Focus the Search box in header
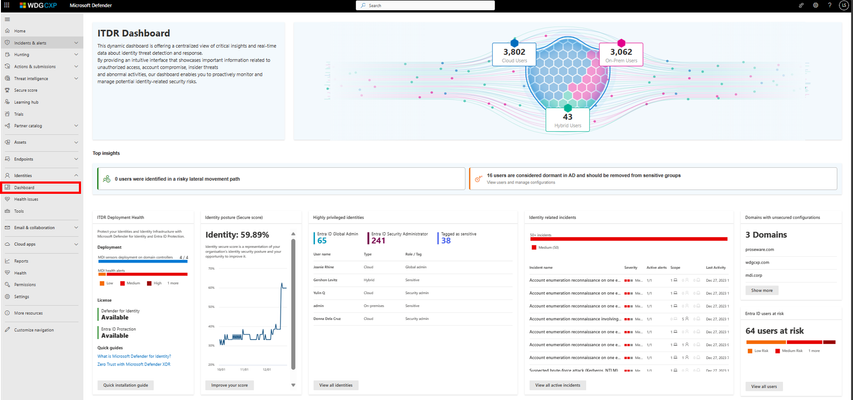The image size is (853, 400). click(425, 5)
